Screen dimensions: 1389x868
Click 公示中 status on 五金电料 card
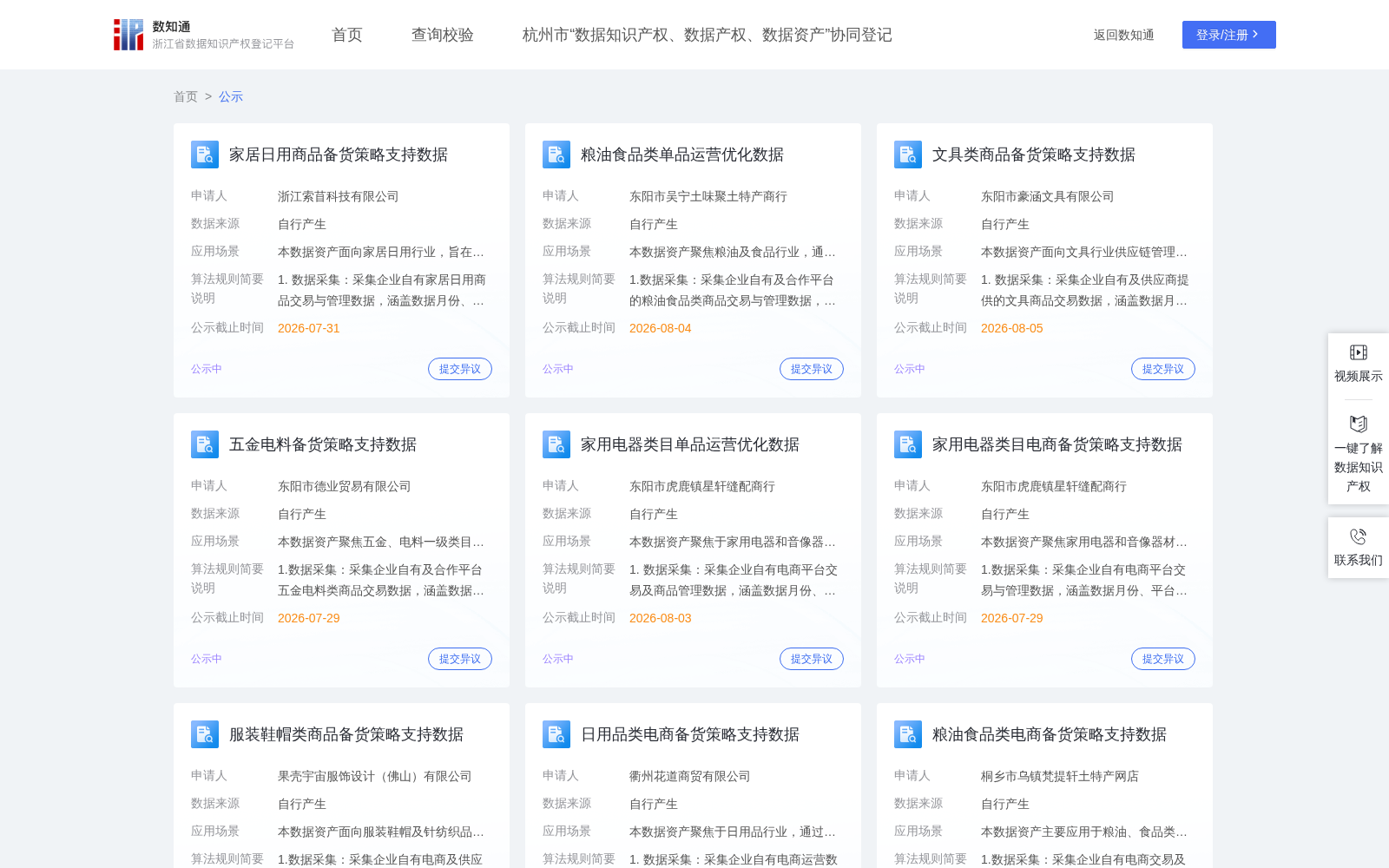[x=207, y=659]
